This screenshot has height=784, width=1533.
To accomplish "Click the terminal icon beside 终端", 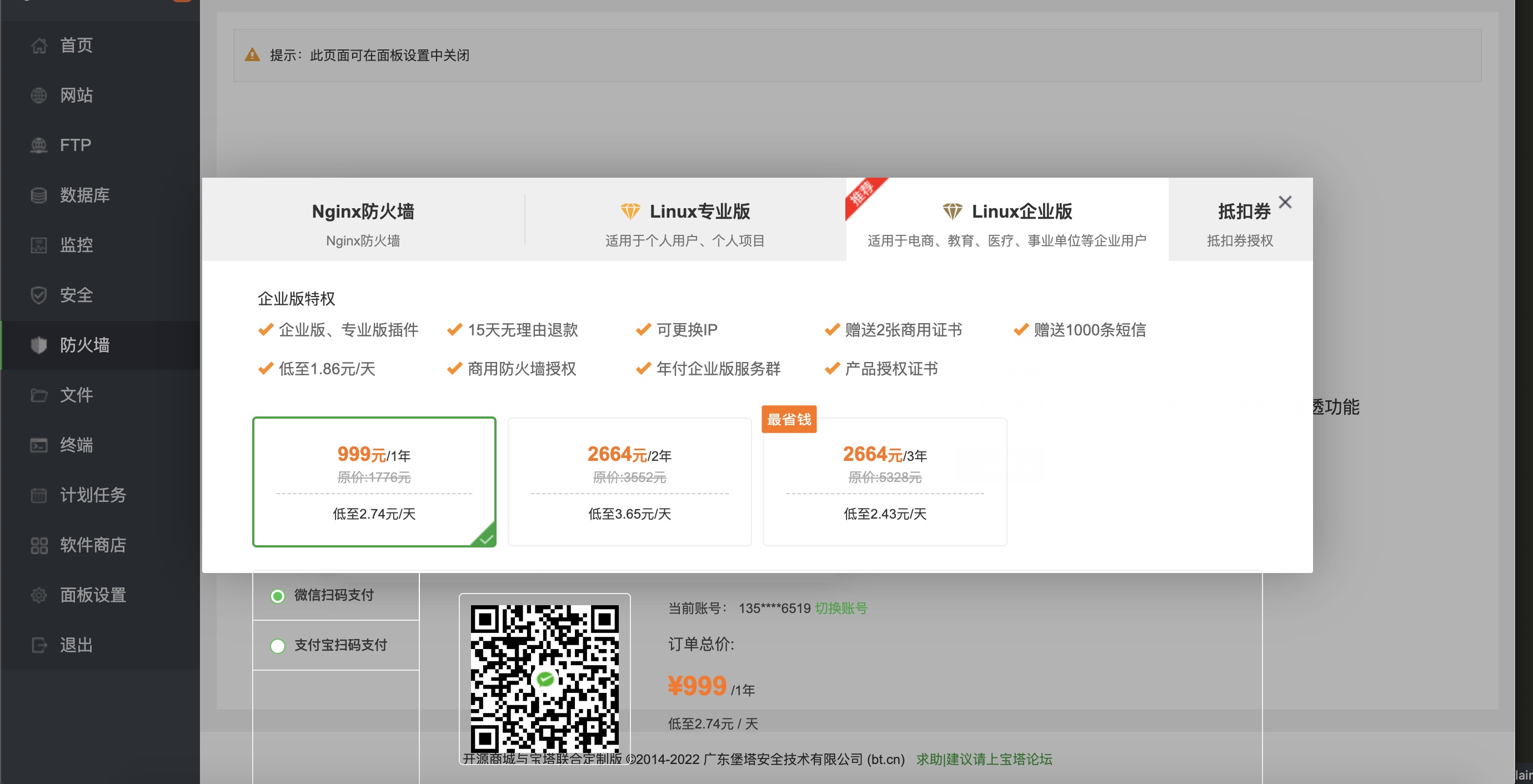I will tap(39, 445).
